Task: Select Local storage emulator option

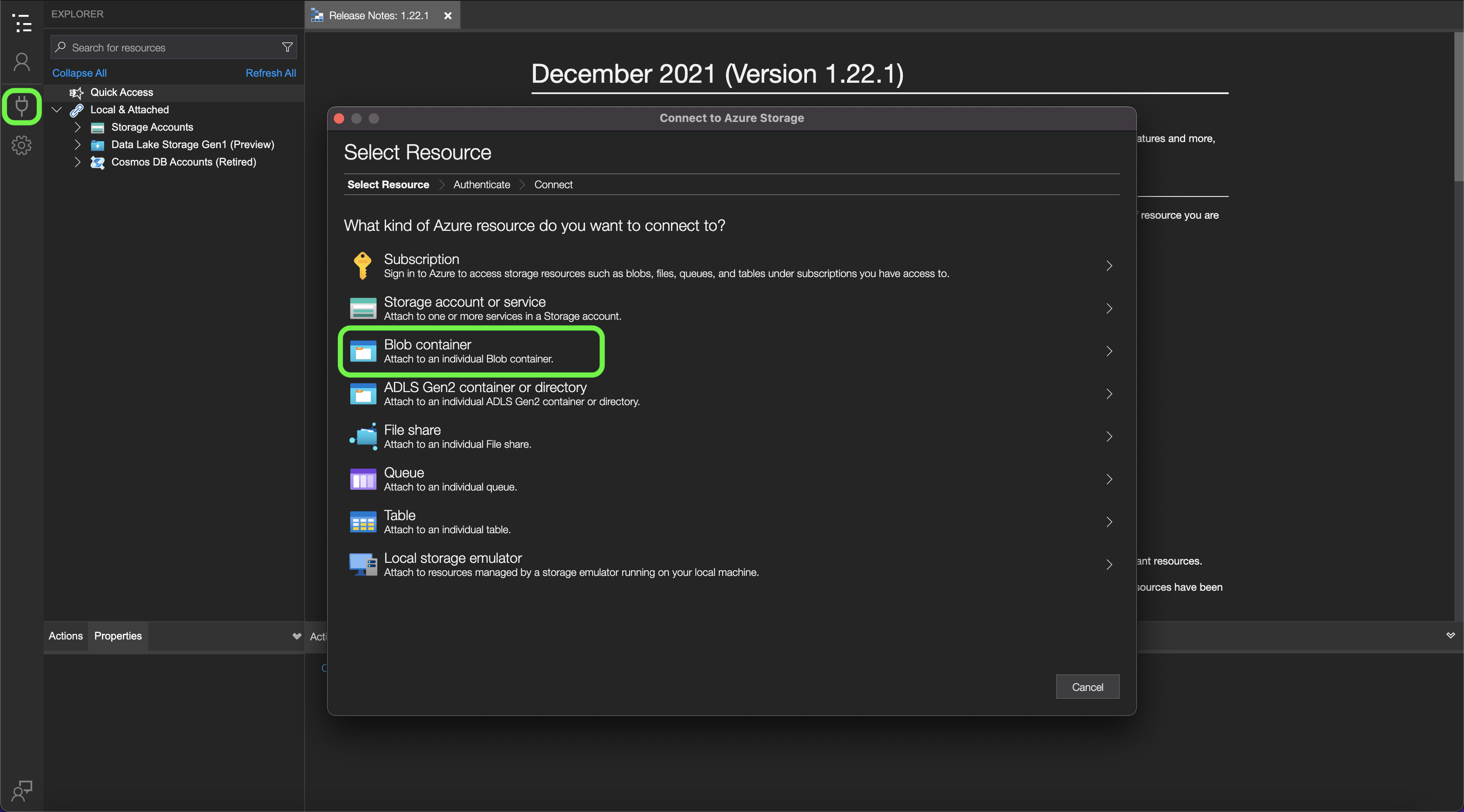Action: 730,564
